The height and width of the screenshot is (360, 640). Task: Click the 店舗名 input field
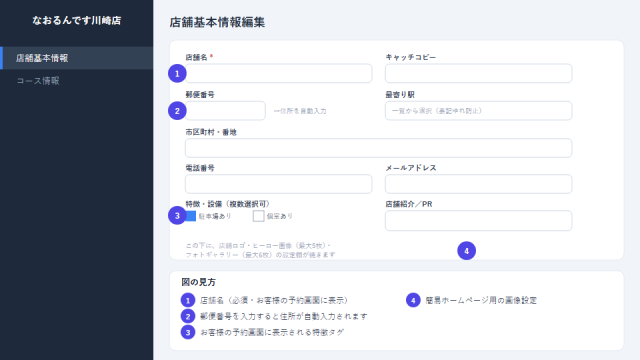278,73
